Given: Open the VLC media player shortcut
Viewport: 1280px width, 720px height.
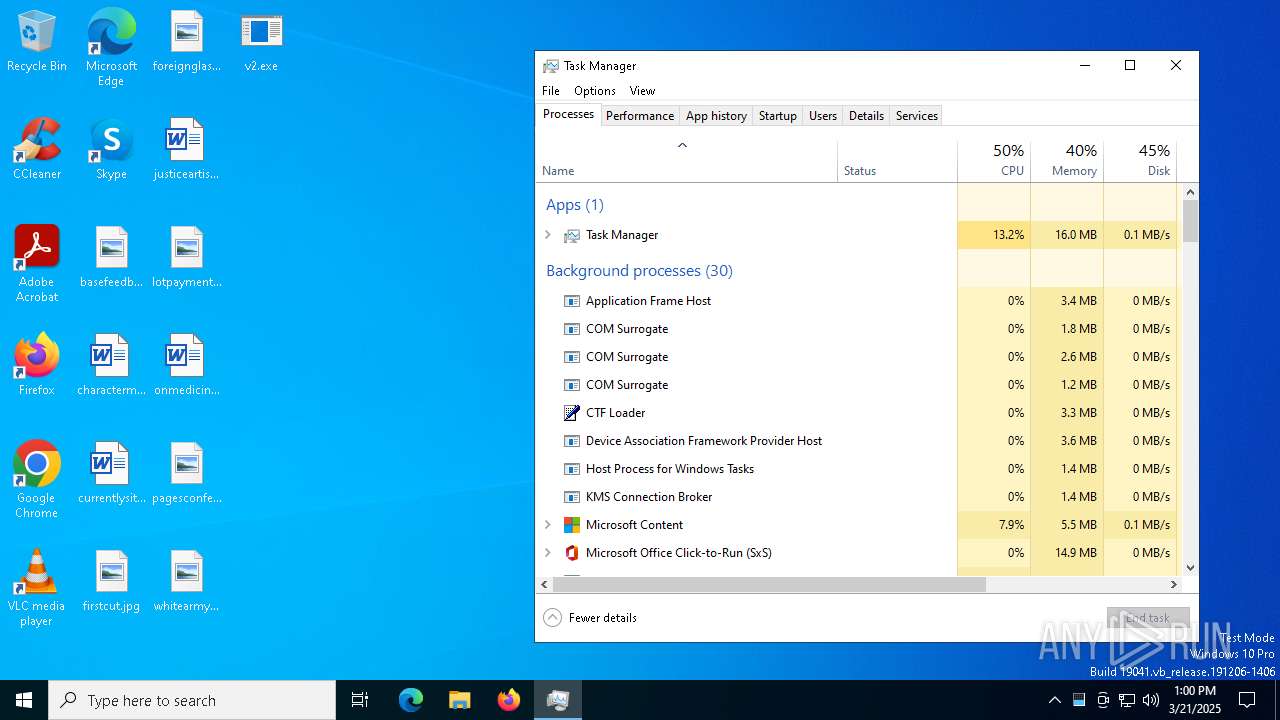Looking at the screenshot, I should (x=37, y=572).
